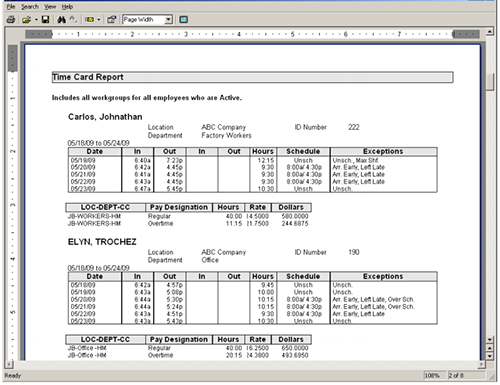Click the yellow envelope toolbar icon
This screenshot has width=500, height=385.
[89, 20]
